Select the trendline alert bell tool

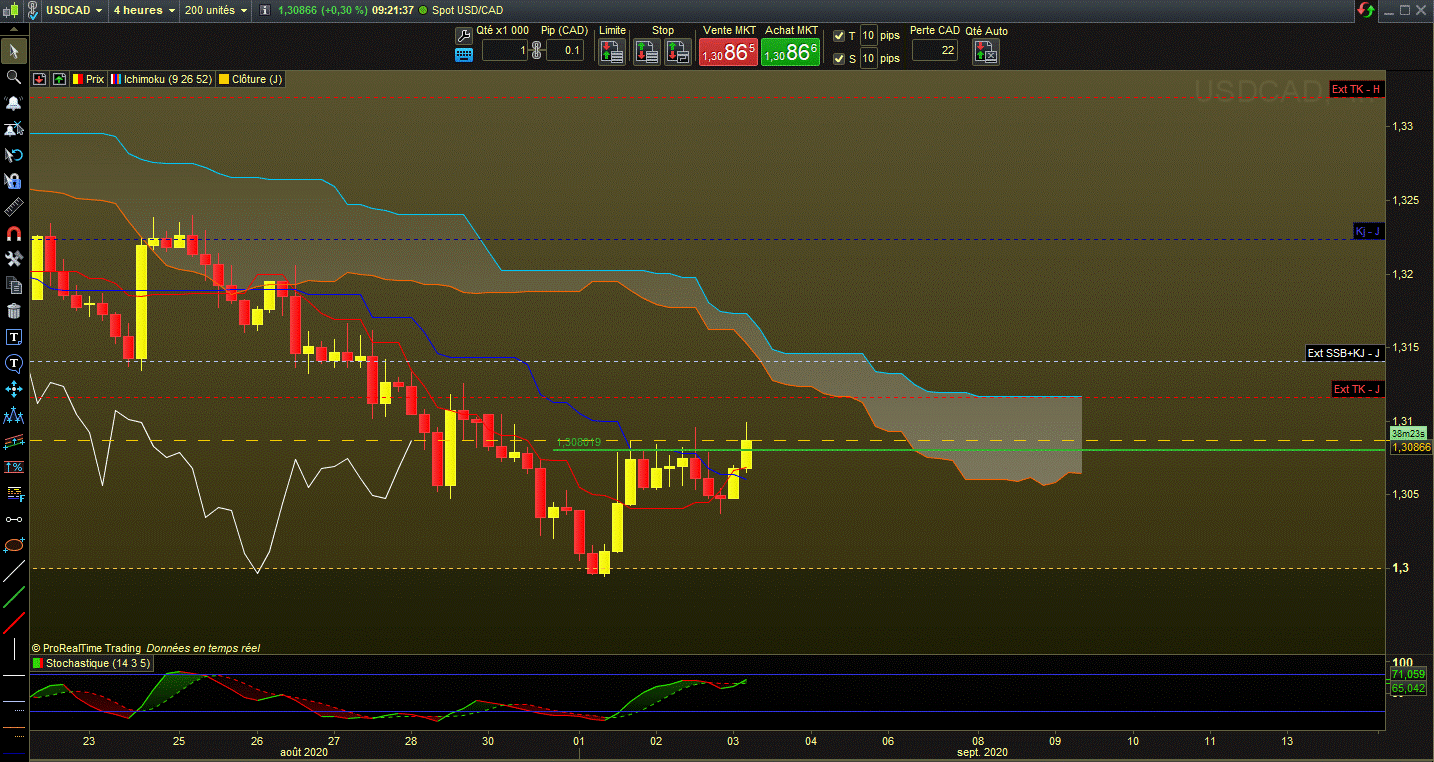[x=14, y=129]
